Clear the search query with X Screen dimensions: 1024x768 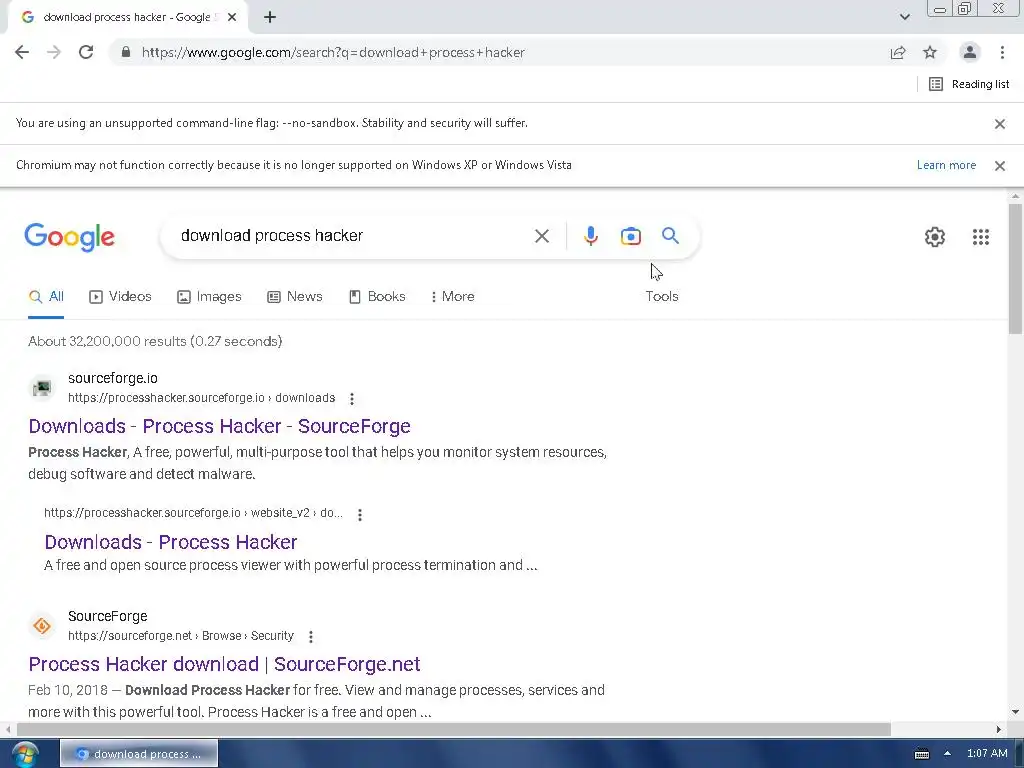pyautogui.click(x=542, y=236)
